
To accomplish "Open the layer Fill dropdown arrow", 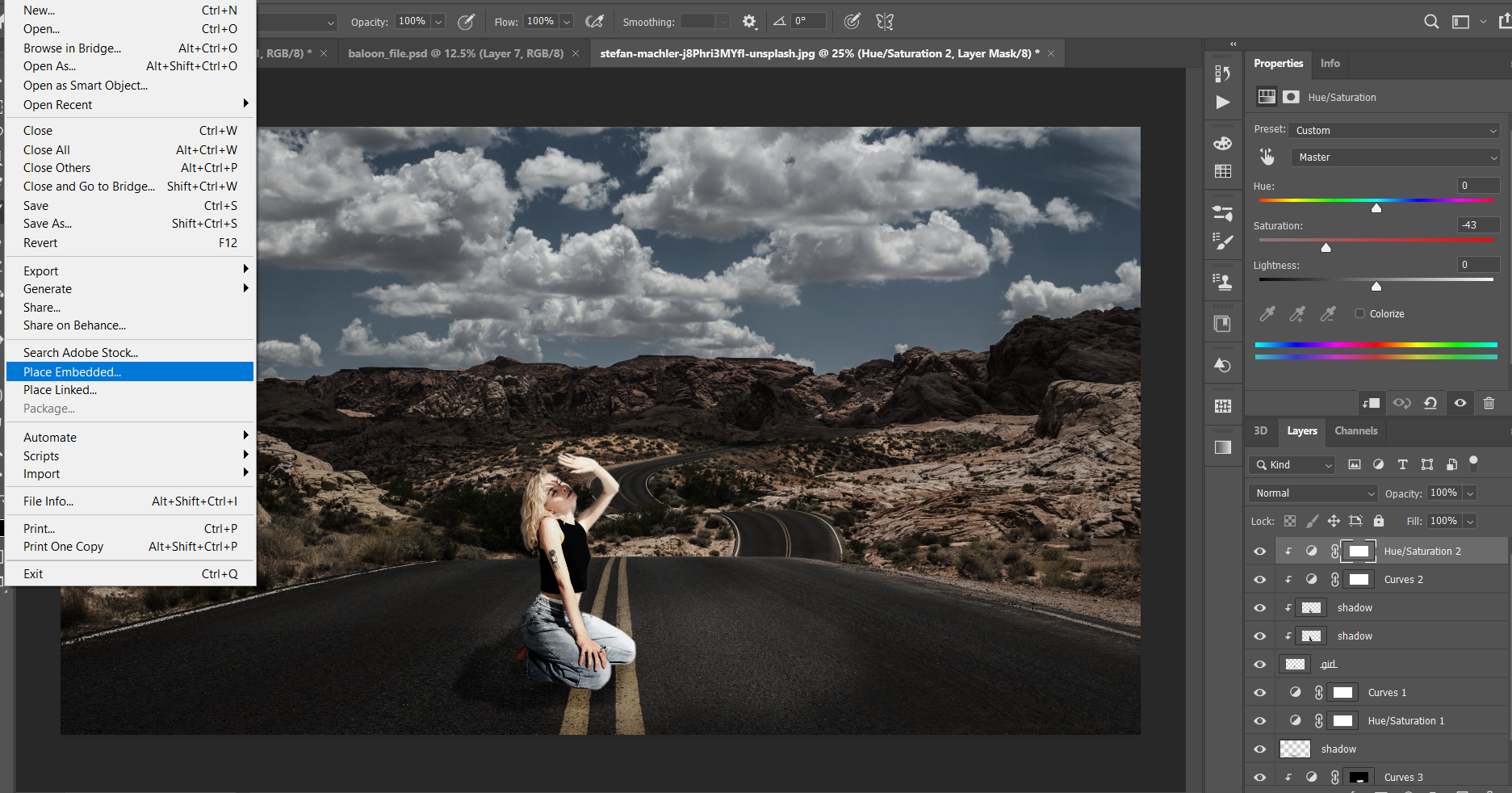I will tap(1470, 521).
